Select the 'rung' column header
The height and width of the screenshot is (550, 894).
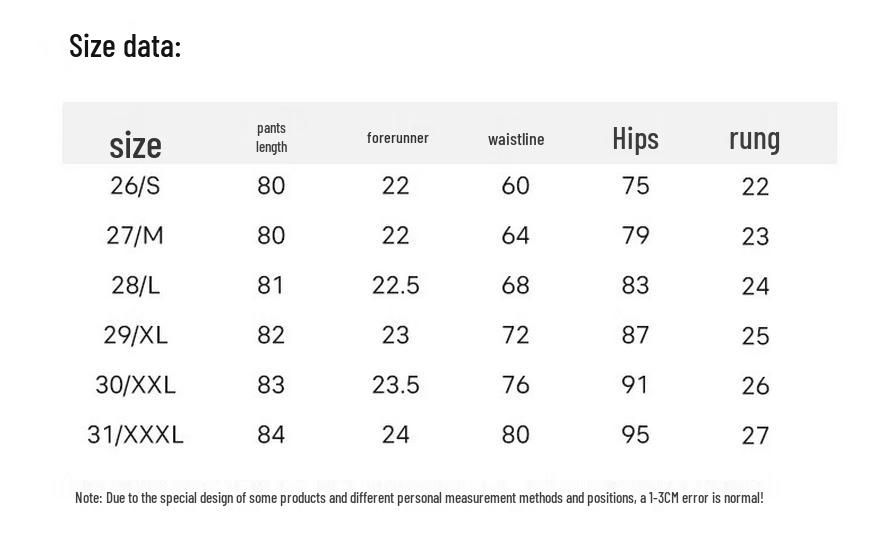(x=754, y=140)
